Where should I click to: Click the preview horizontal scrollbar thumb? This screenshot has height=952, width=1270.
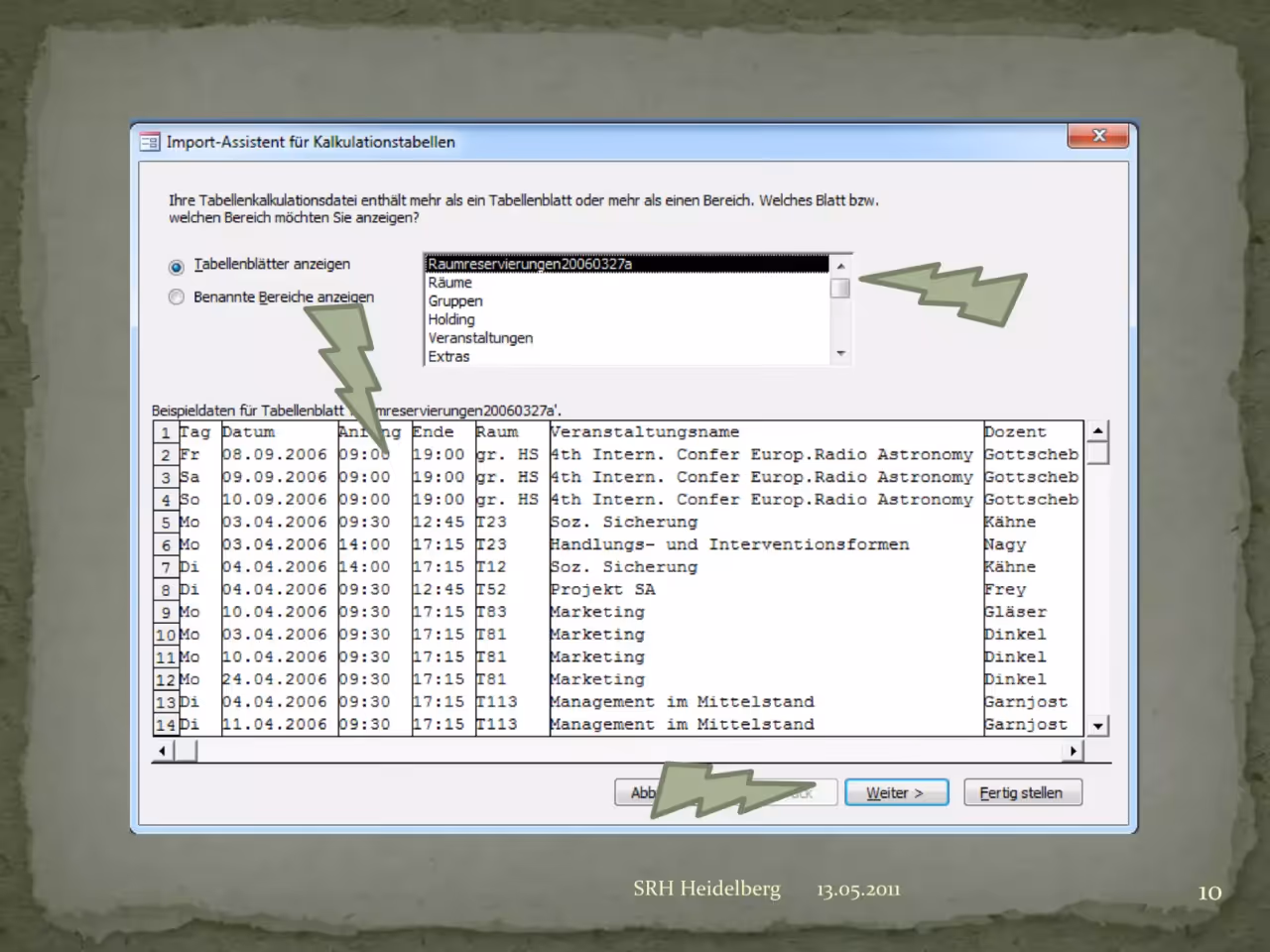click(x=186, y=752)
